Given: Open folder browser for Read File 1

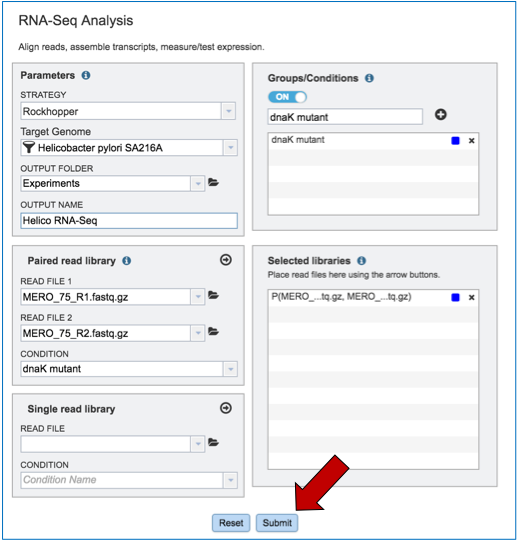Looking at the screenshot, I should [213, 296].
